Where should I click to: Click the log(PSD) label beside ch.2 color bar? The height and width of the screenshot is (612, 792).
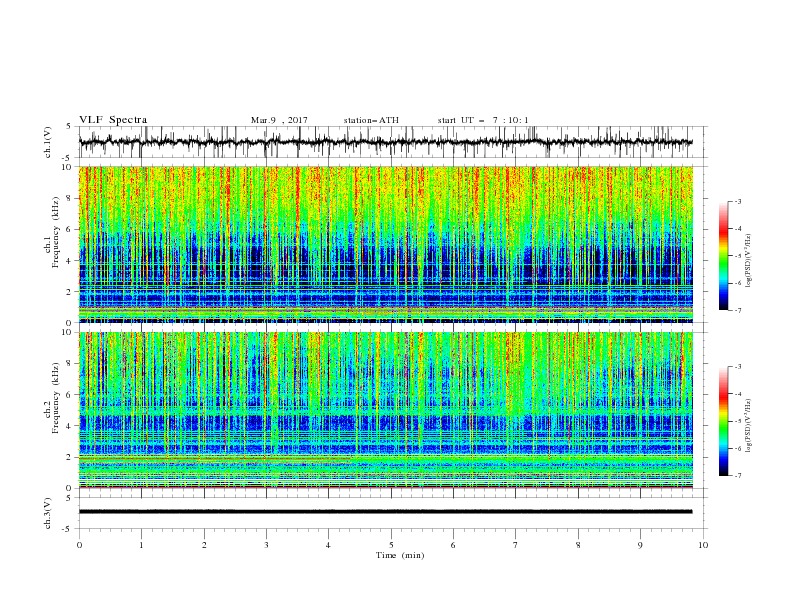click(749, 426)
